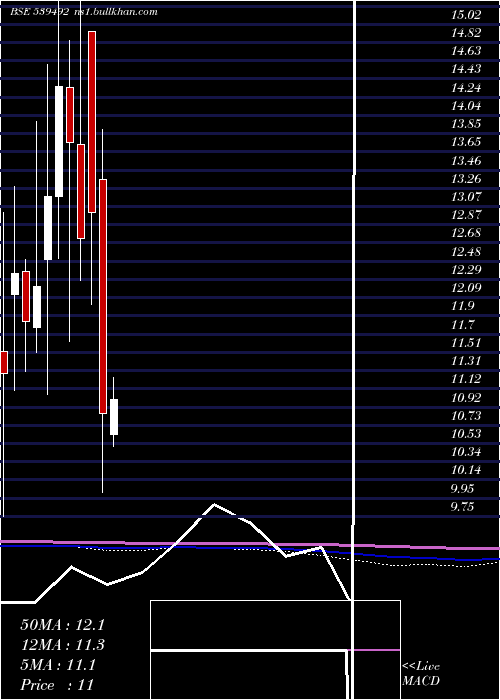This screenshot has height=700, width=500.
Task: Click the 12.87 price axis label
Action: click(x=466, y=215)
